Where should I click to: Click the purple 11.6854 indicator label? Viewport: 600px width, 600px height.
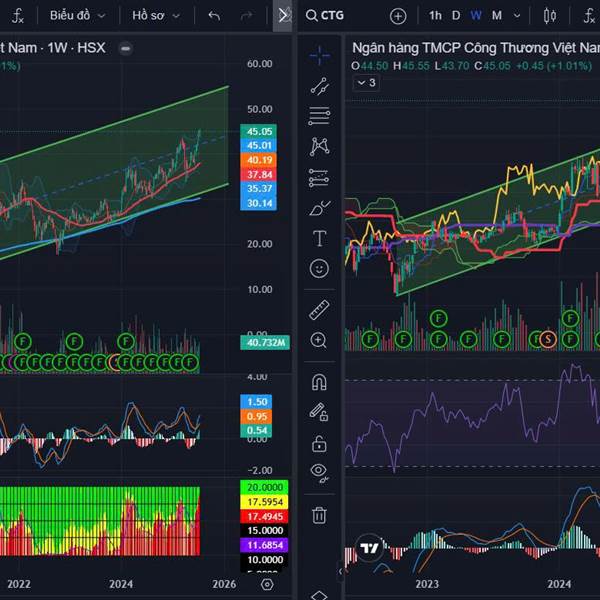pyautogui.click(x=264, y=545)
